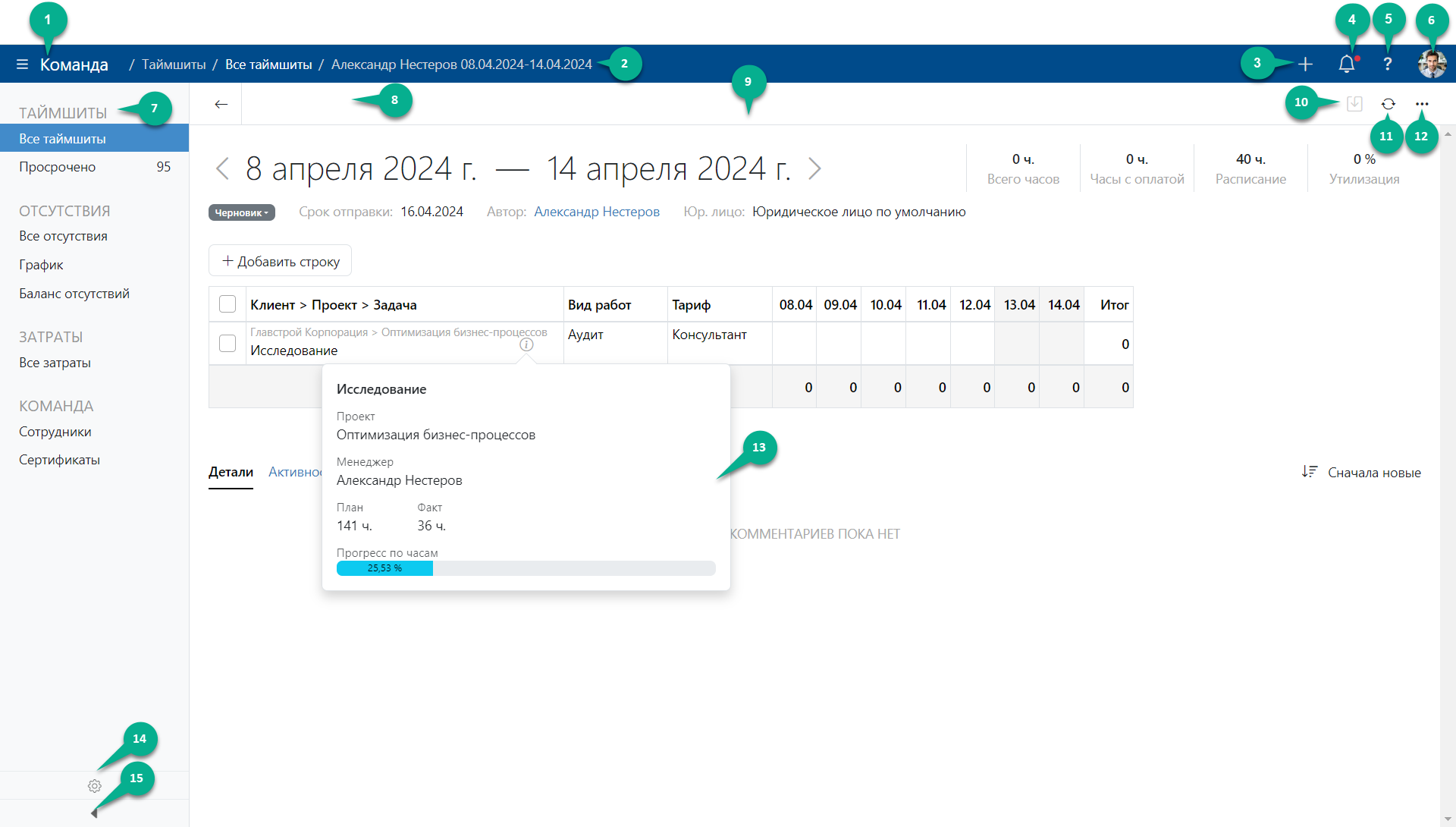Open the help question mark
The height and width of the screenshot is (827, 1456).
pos(1387,64)
